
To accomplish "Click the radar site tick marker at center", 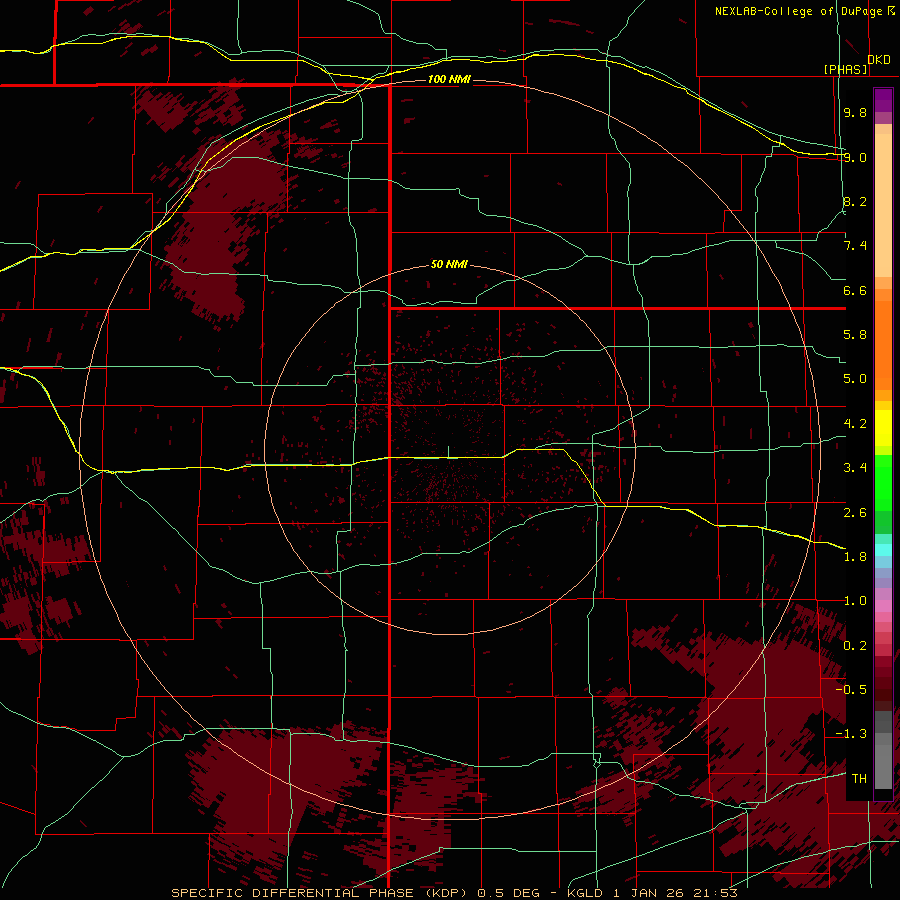I will pyautogui.click(x=448, y=452).
